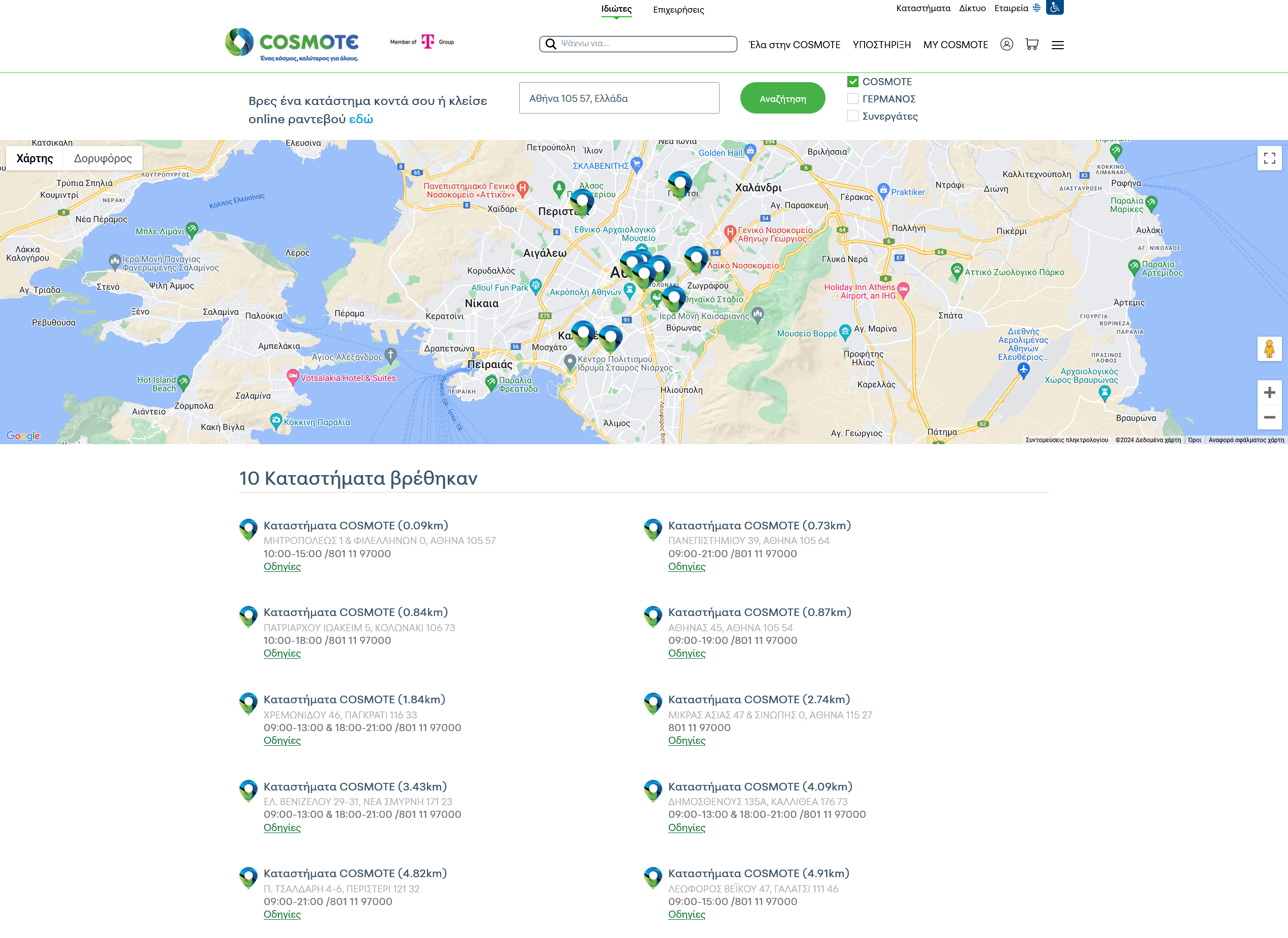Viewport: 1288px width, 938px height.
Task: Click the store pin at Περιστέρι
Action: pyautogui.click(x=582, y=203)
